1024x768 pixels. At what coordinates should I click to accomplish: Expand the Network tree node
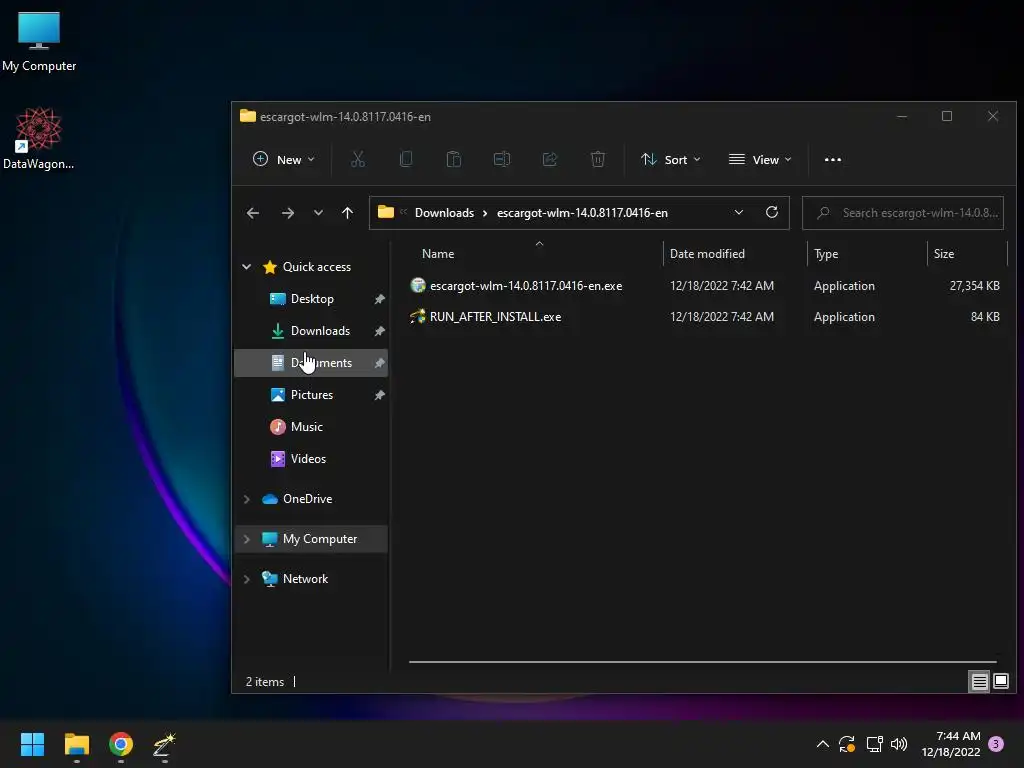(x=246, y=579)
